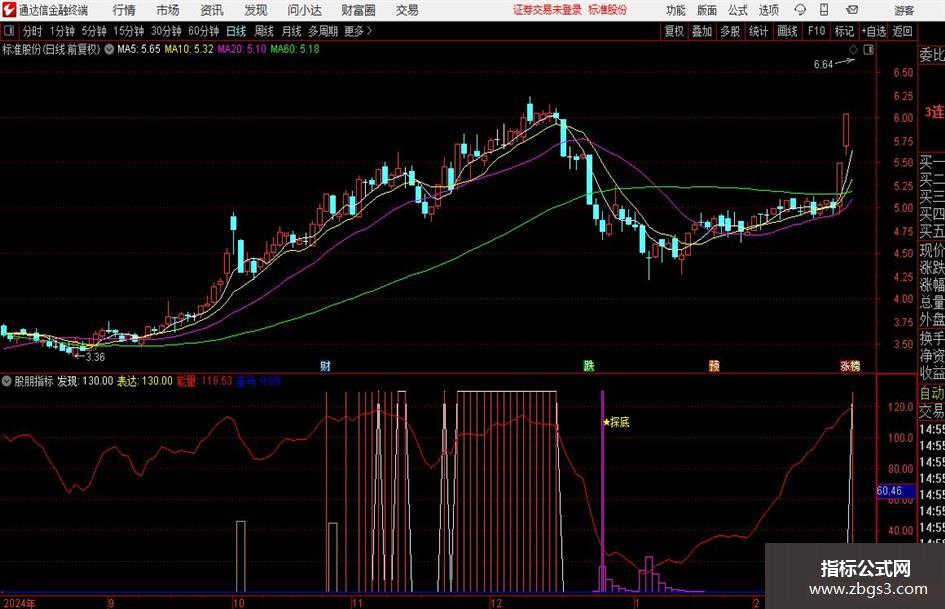Open the 发现 menu

[x=256, y=10]
